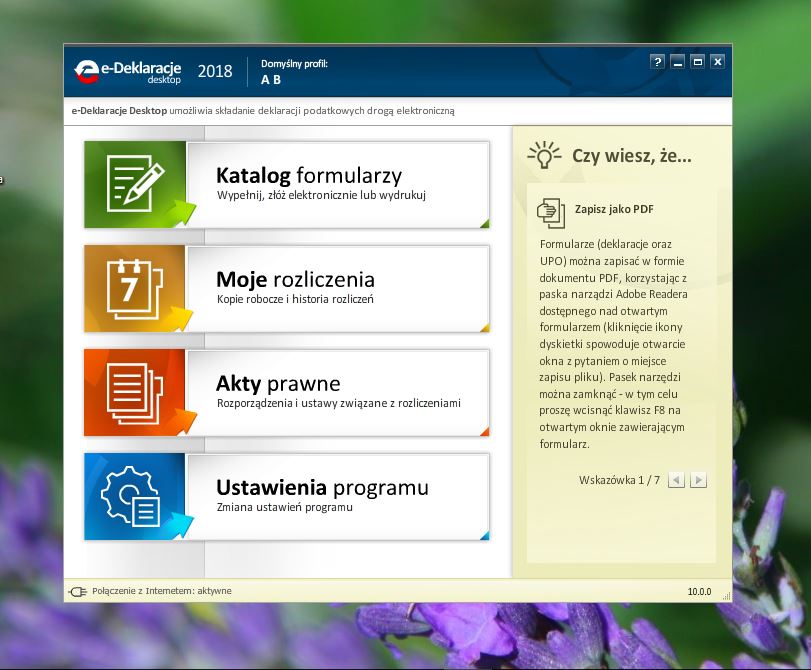
Task: Open Ustawienia programu tile title
Action: (x=322, y=487)
